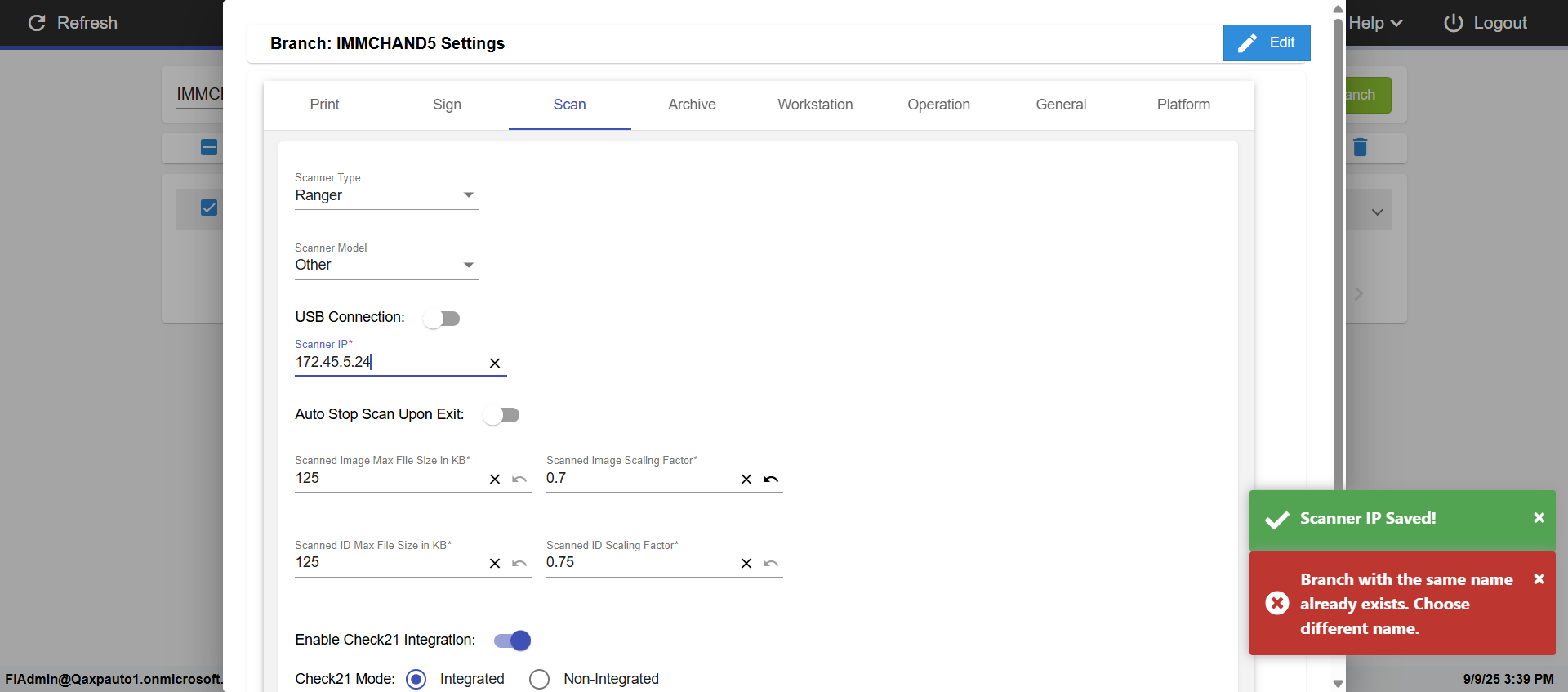The image size is (1568, 692).
Task: Disable Check21 Integration switch
Action: (513, 641)
